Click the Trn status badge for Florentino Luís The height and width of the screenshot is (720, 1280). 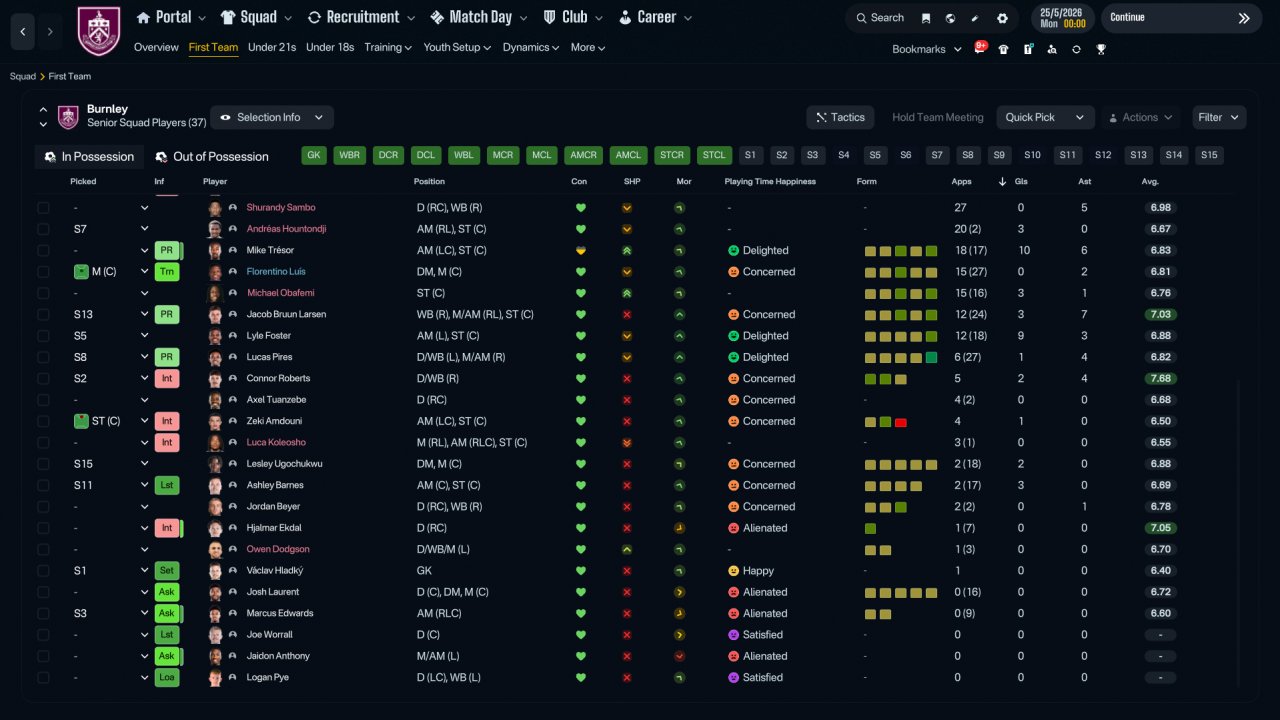coord(167,272)
